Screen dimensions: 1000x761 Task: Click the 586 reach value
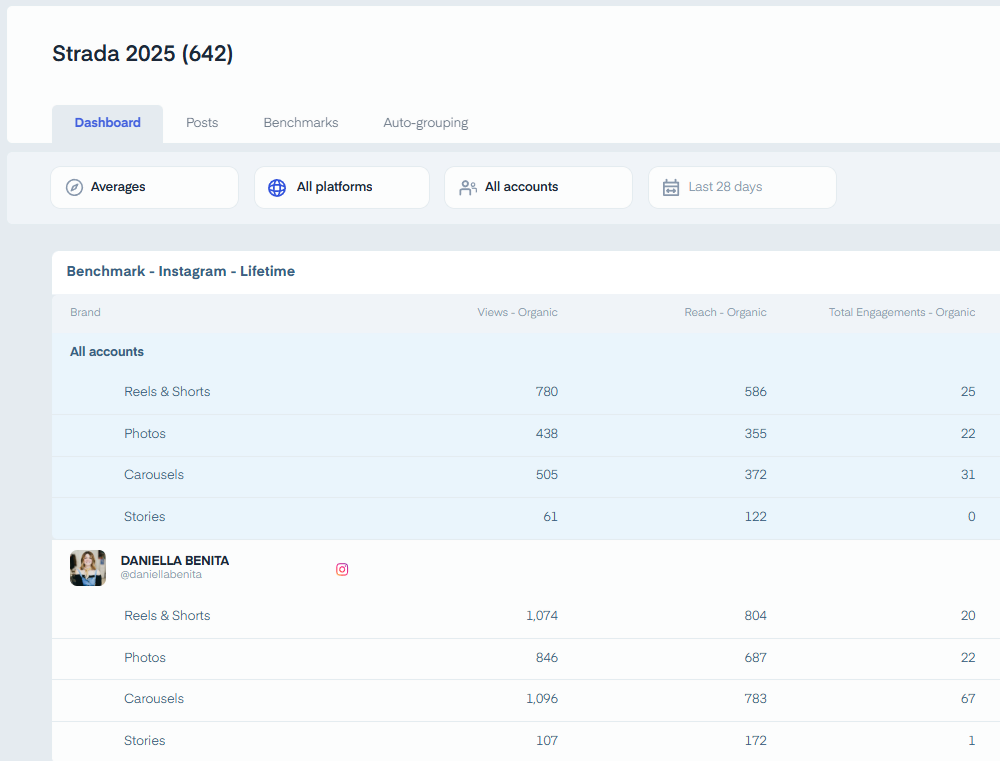click(756, 392)
